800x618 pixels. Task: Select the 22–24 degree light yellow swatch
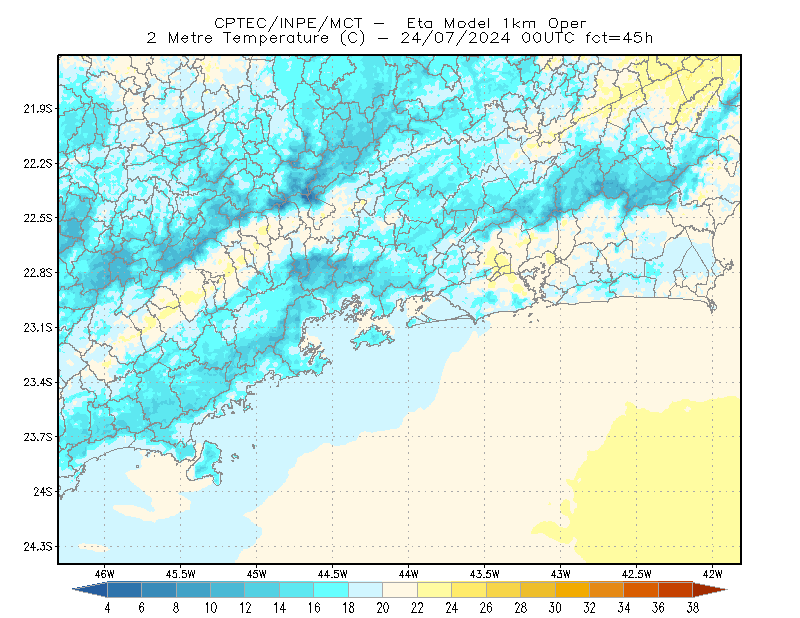pyautogui.click(x=435, y=590)
